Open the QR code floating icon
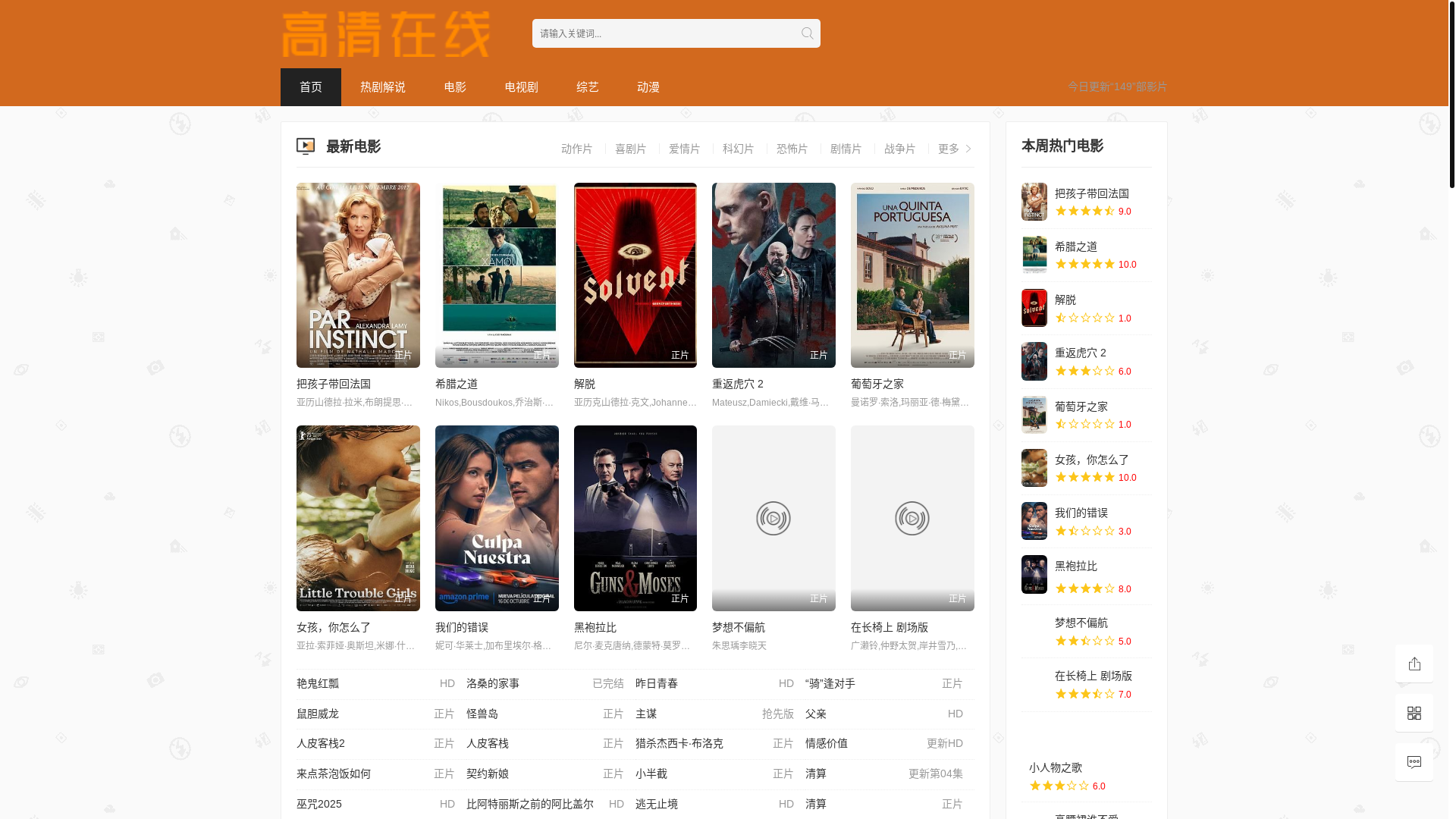Viewport: 1456px width, 819px height. pos(1414,713)
